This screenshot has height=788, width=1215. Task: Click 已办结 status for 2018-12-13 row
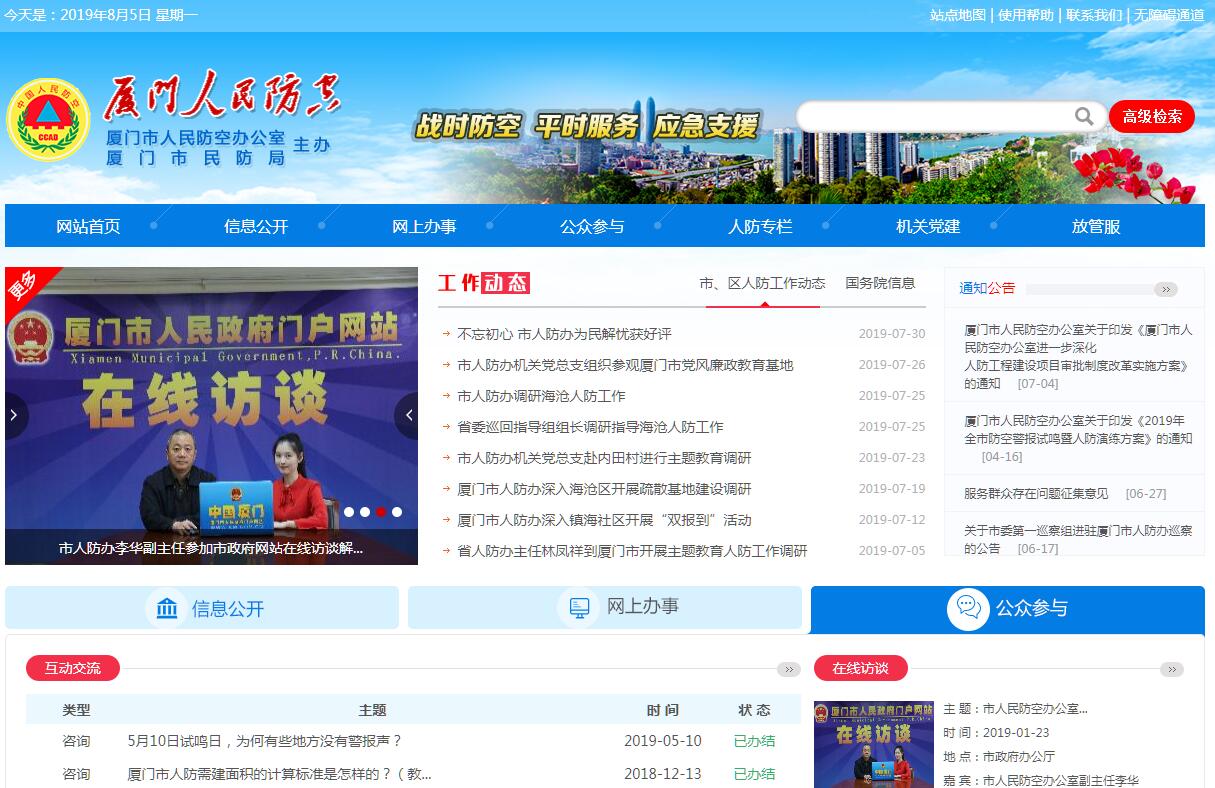click(754, 774)
